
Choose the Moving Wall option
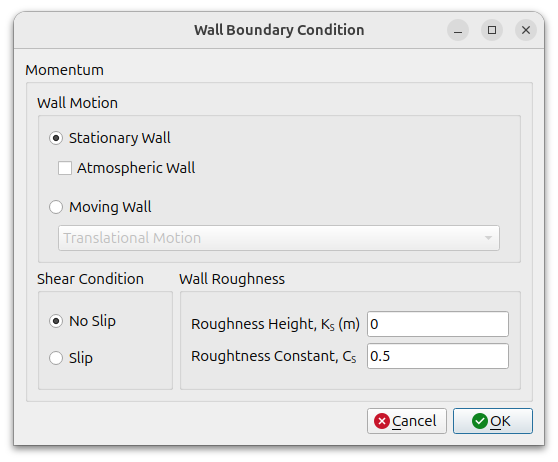[x=56, y=207]
